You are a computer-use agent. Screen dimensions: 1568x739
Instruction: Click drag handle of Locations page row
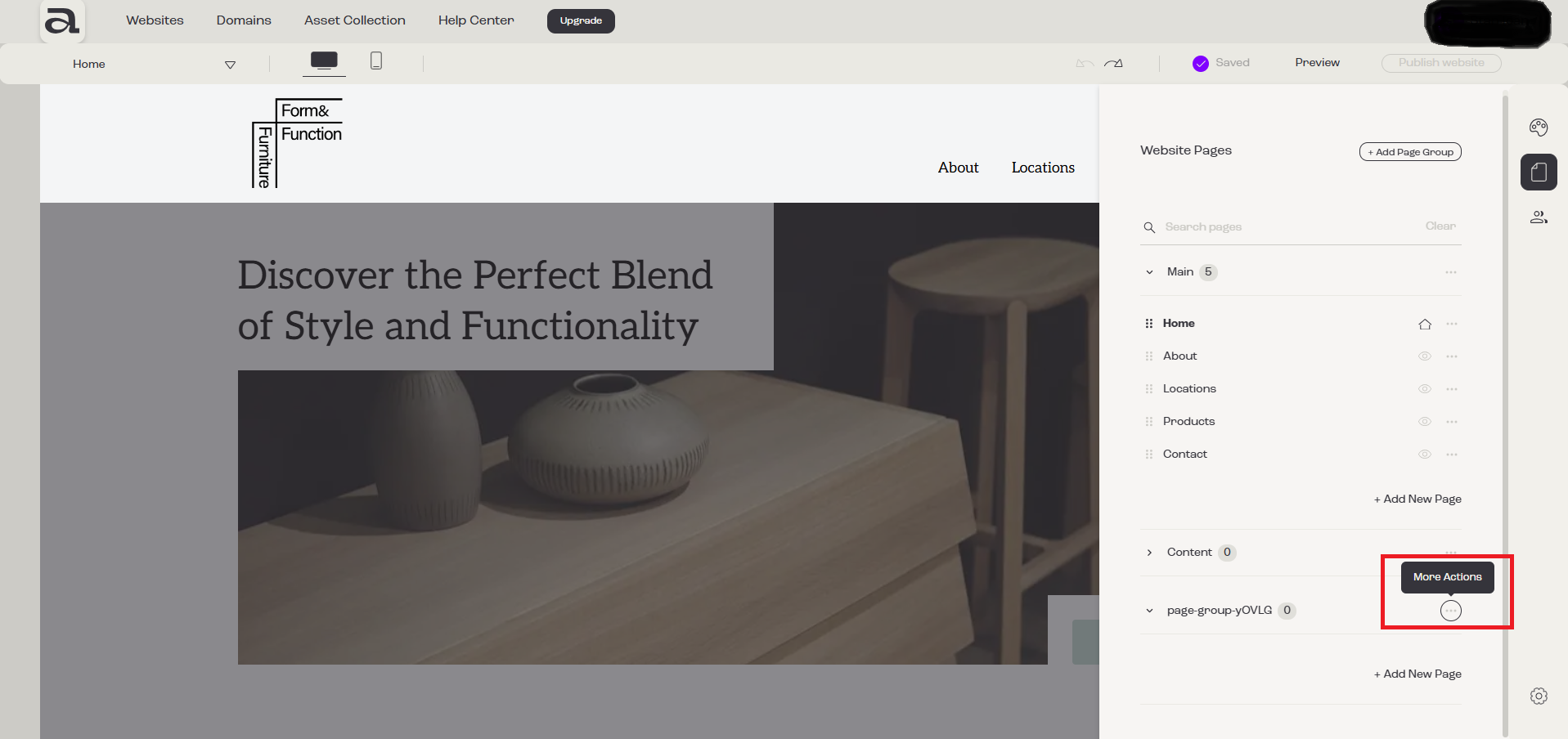(1149, 389)
